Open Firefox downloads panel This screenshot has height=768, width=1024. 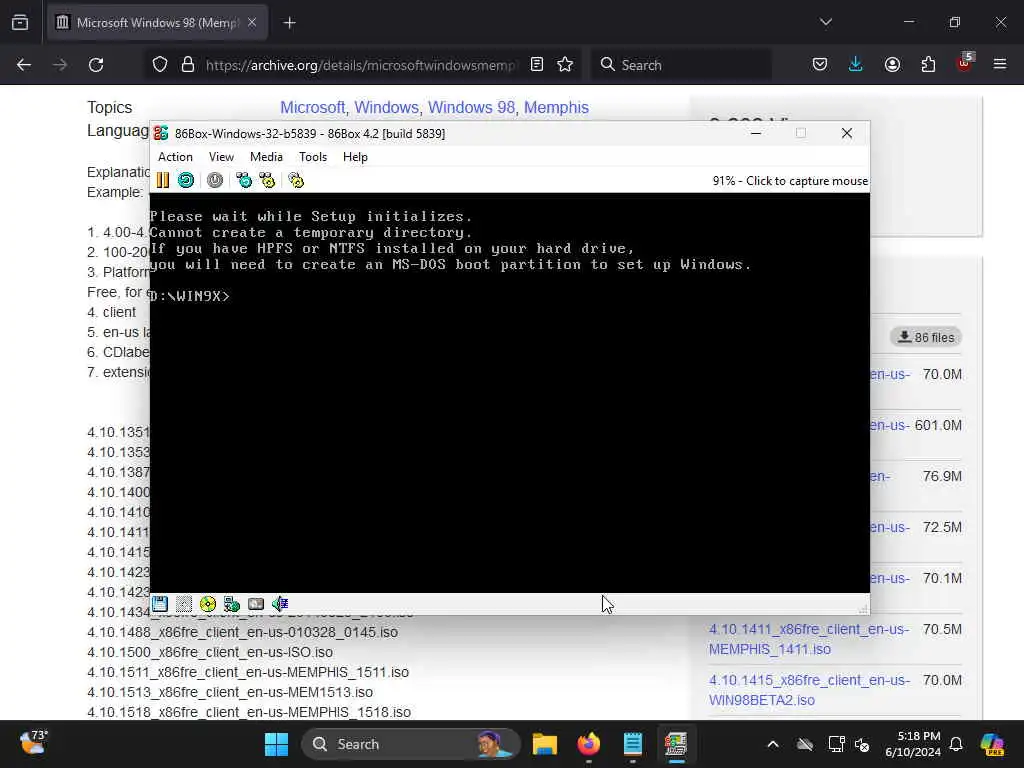point(856,64)
